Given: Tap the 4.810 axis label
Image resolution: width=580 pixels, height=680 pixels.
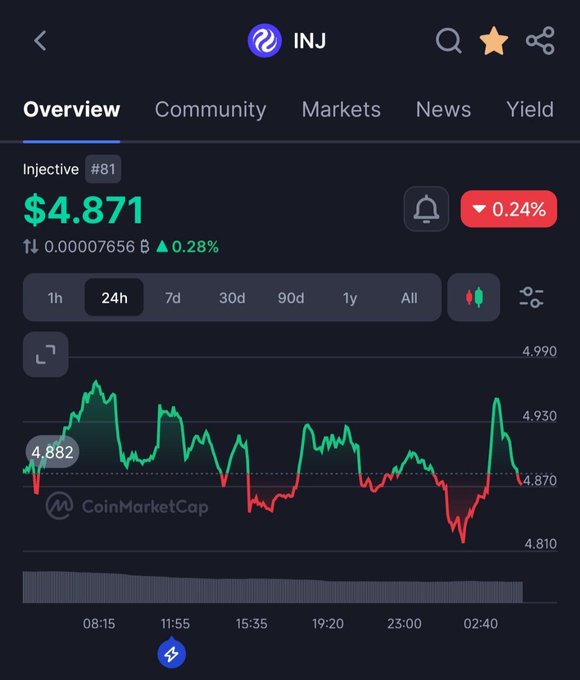Looking at the screenshot, I should coord(541,544).
